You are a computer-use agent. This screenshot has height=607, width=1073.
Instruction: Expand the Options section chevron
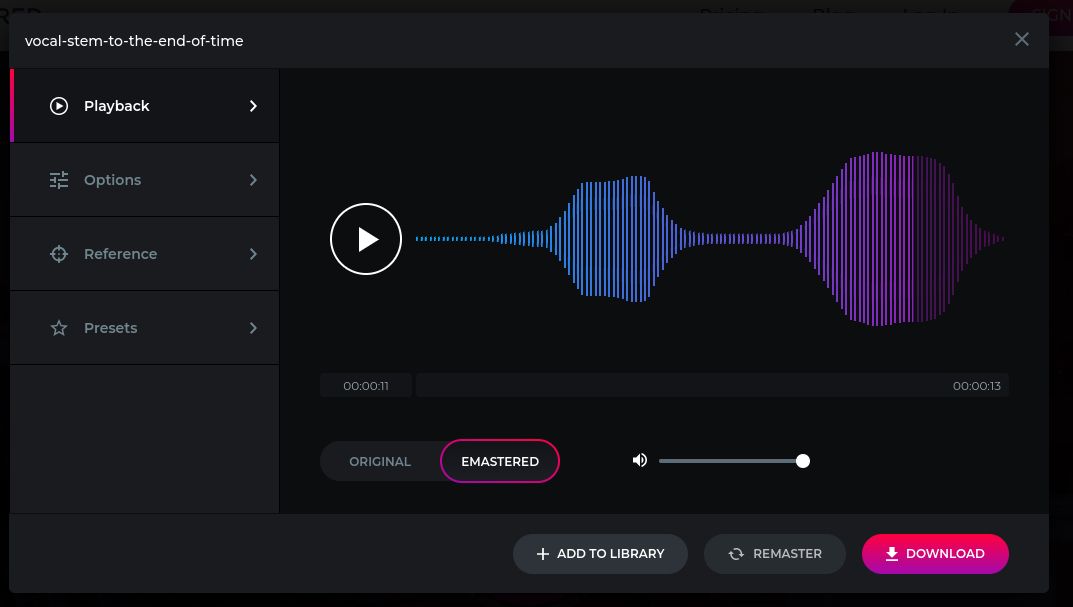(x=253, y=180)
